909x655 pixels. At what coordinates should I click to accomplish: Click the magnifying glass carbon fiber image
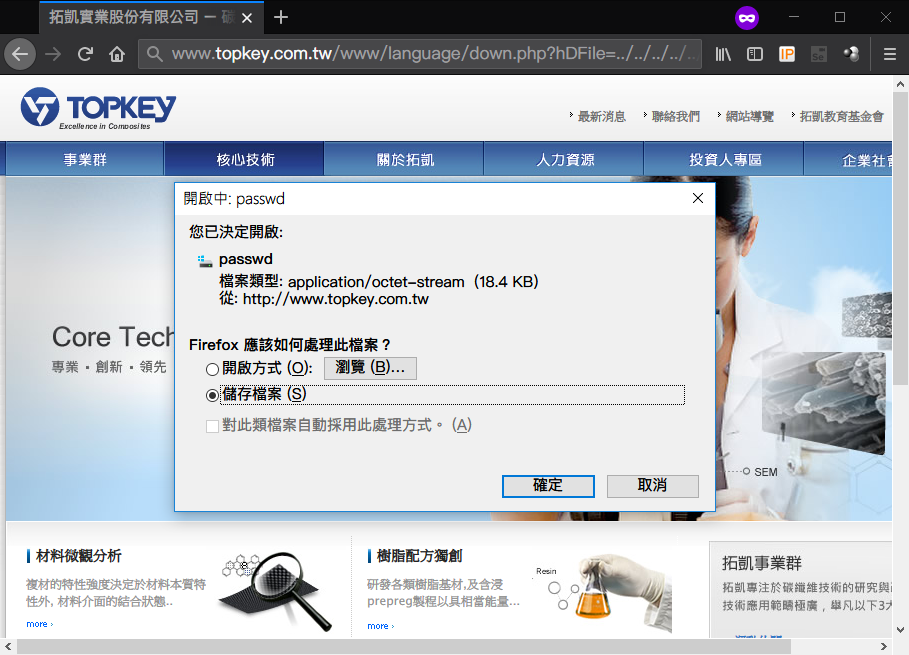[x=275, y=590]
